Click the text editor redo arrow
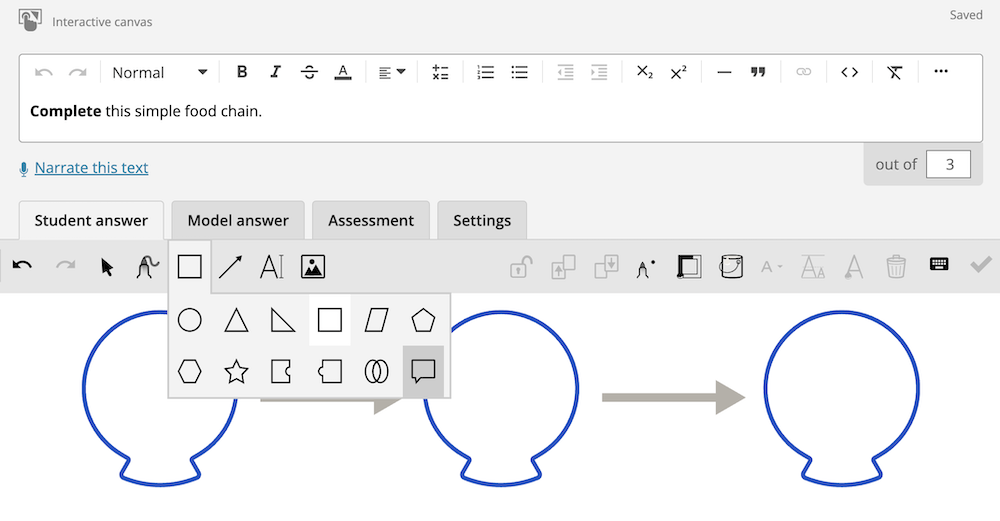 coord(78,72)
